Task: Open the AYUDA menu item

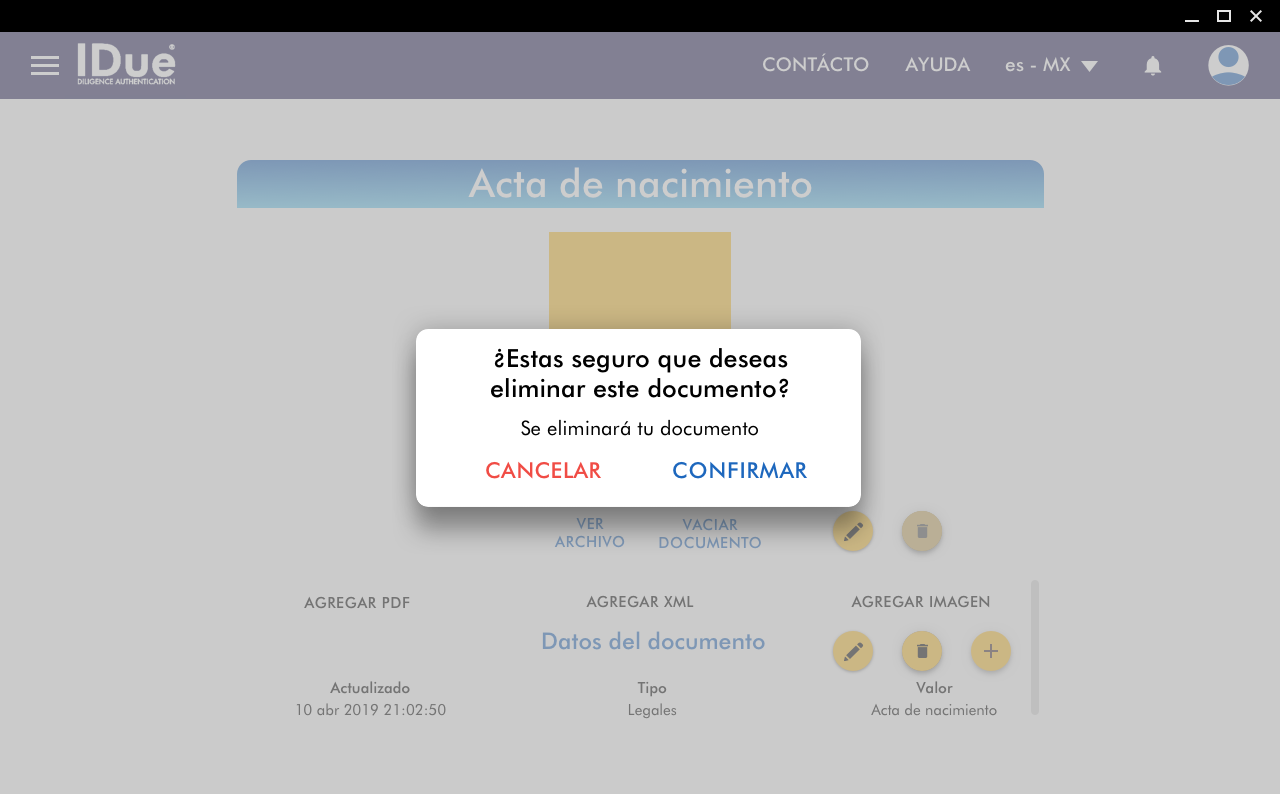Action: pos(937,65)
